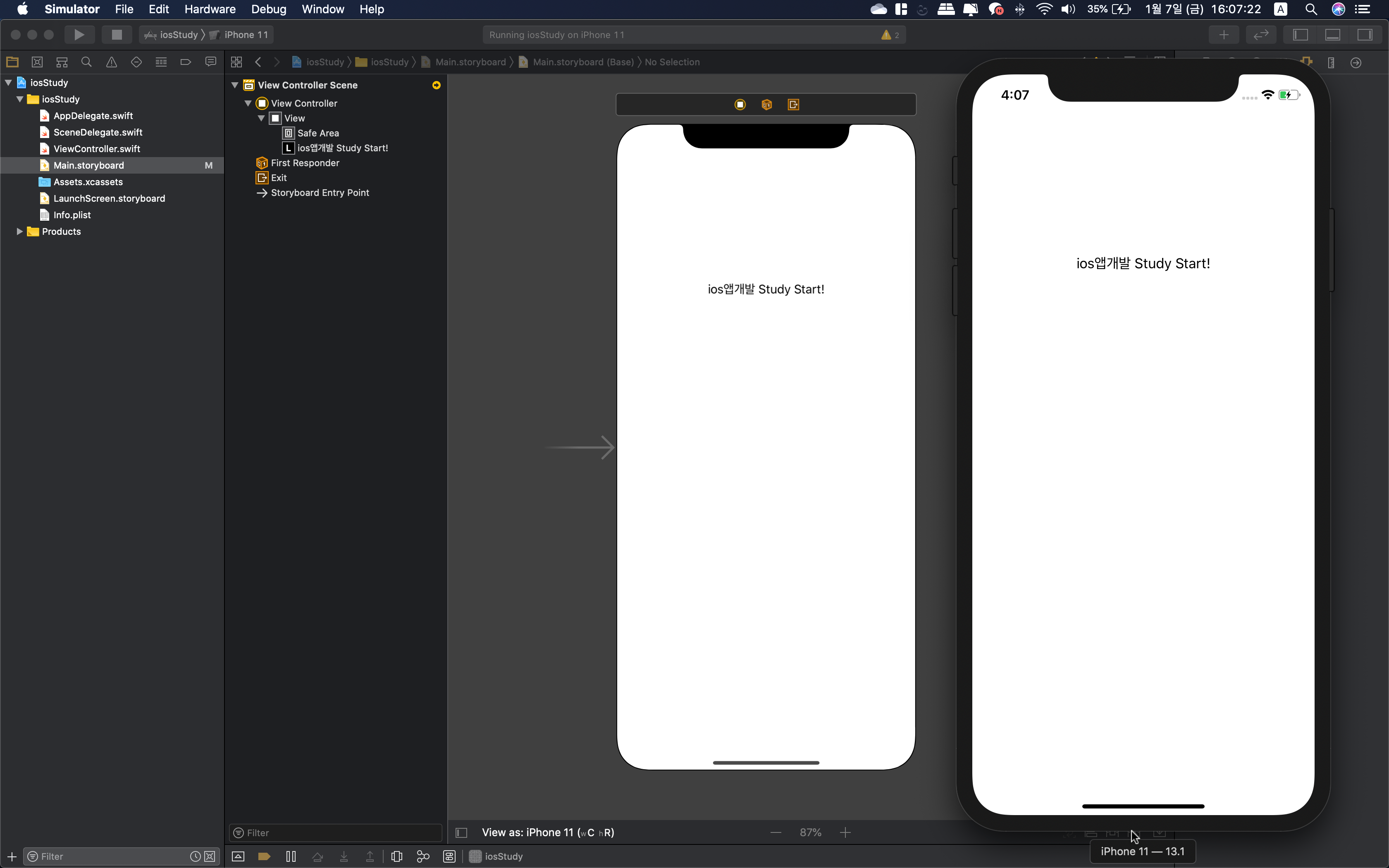Open the Source Control navigator icon
Viewport: 1389px width, 868px height.
coord(37,62)
